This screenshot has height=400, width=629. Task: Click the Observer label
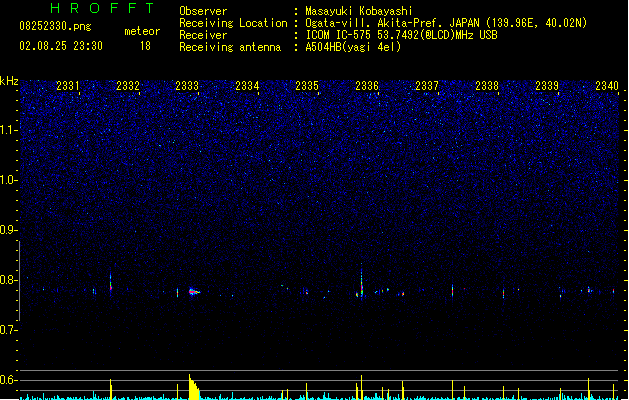[x=203, y=11]
